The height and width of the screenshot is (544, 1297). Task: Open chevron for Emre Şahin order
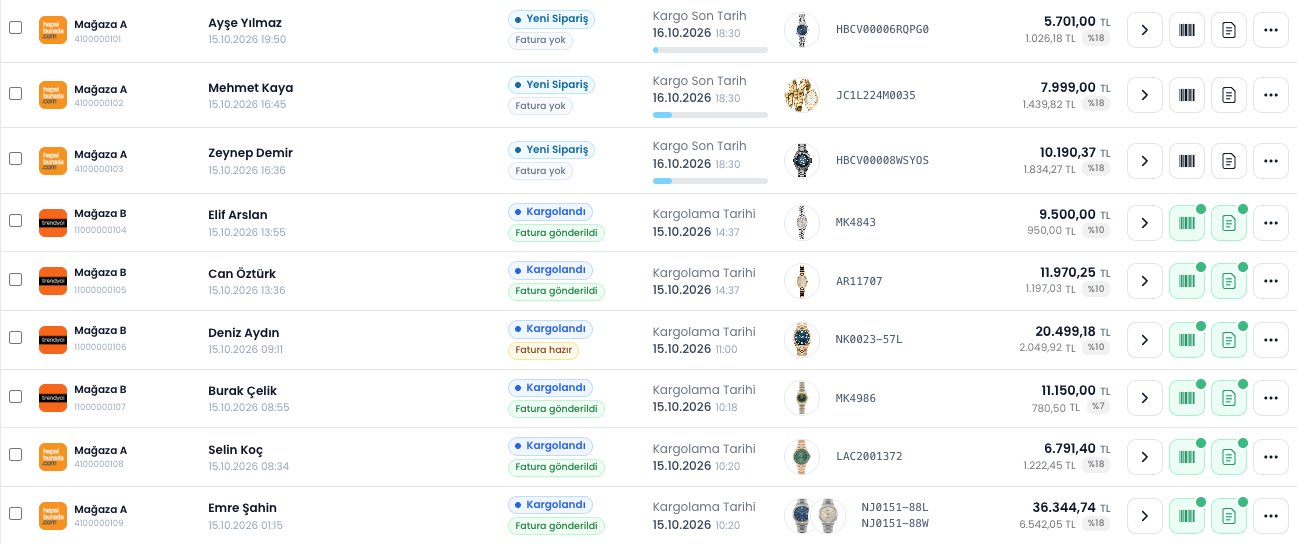click(1145, 516)
